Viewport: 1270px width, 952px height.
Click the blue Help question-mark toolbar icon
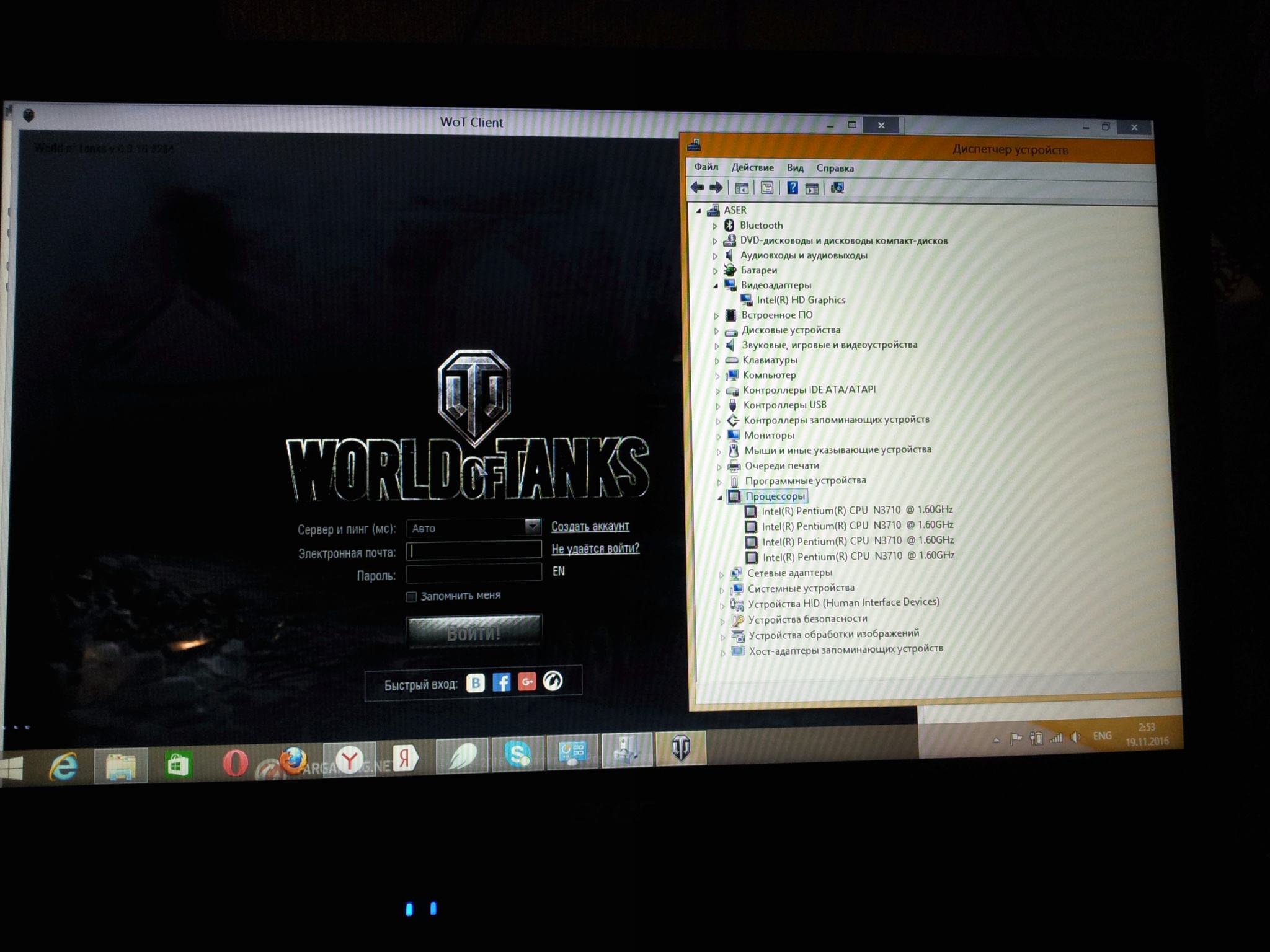[x=792, y=188]
